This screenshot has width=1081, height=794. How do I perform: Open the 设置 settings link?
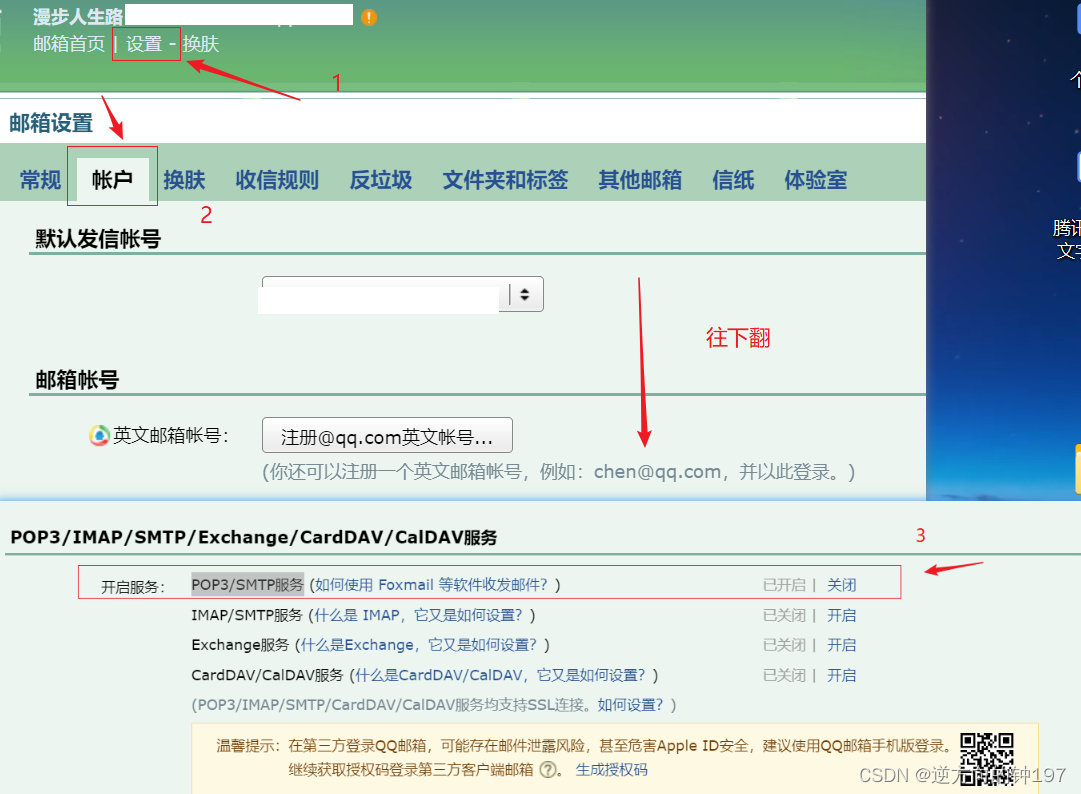tap(144, 44)
